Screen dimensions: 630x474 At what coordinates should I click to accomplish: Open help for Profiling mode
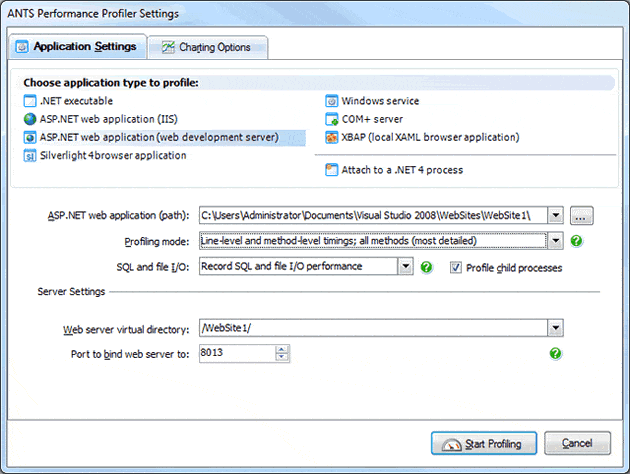pos(576,241)
